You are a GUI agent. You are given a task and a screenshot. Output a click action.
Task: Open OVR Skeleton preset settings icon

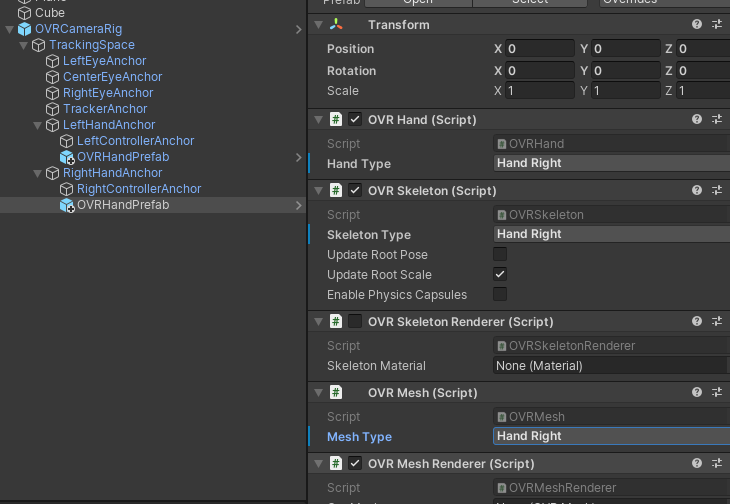(x=717, y=190)
